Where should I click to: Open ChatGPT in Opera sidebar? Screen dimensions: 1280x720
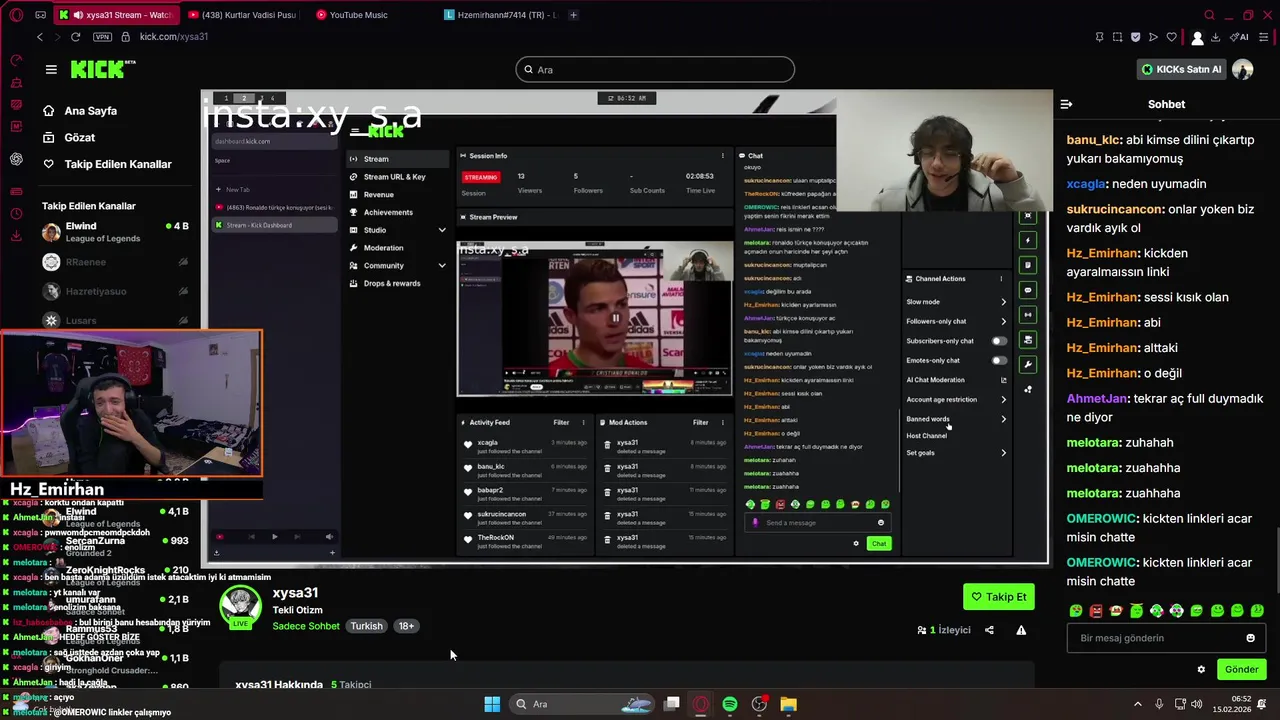click(16, 159)
